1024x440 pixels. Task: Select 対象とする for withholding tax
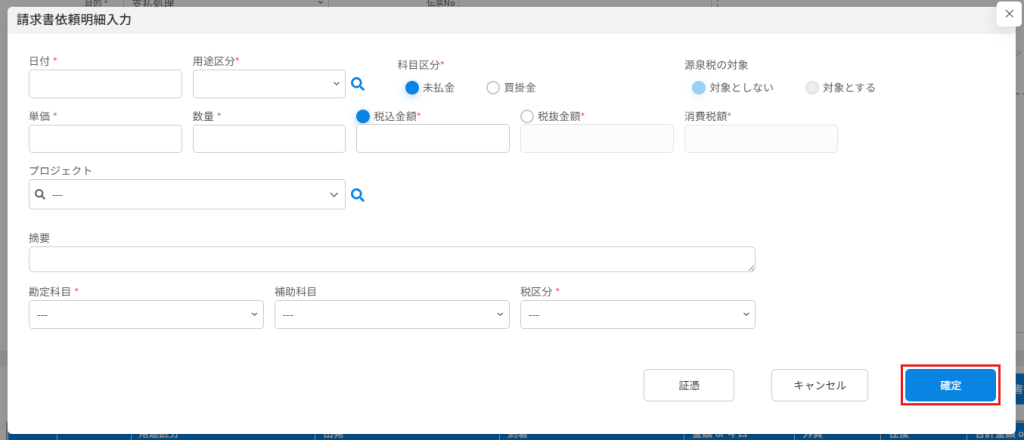point(812,88)
